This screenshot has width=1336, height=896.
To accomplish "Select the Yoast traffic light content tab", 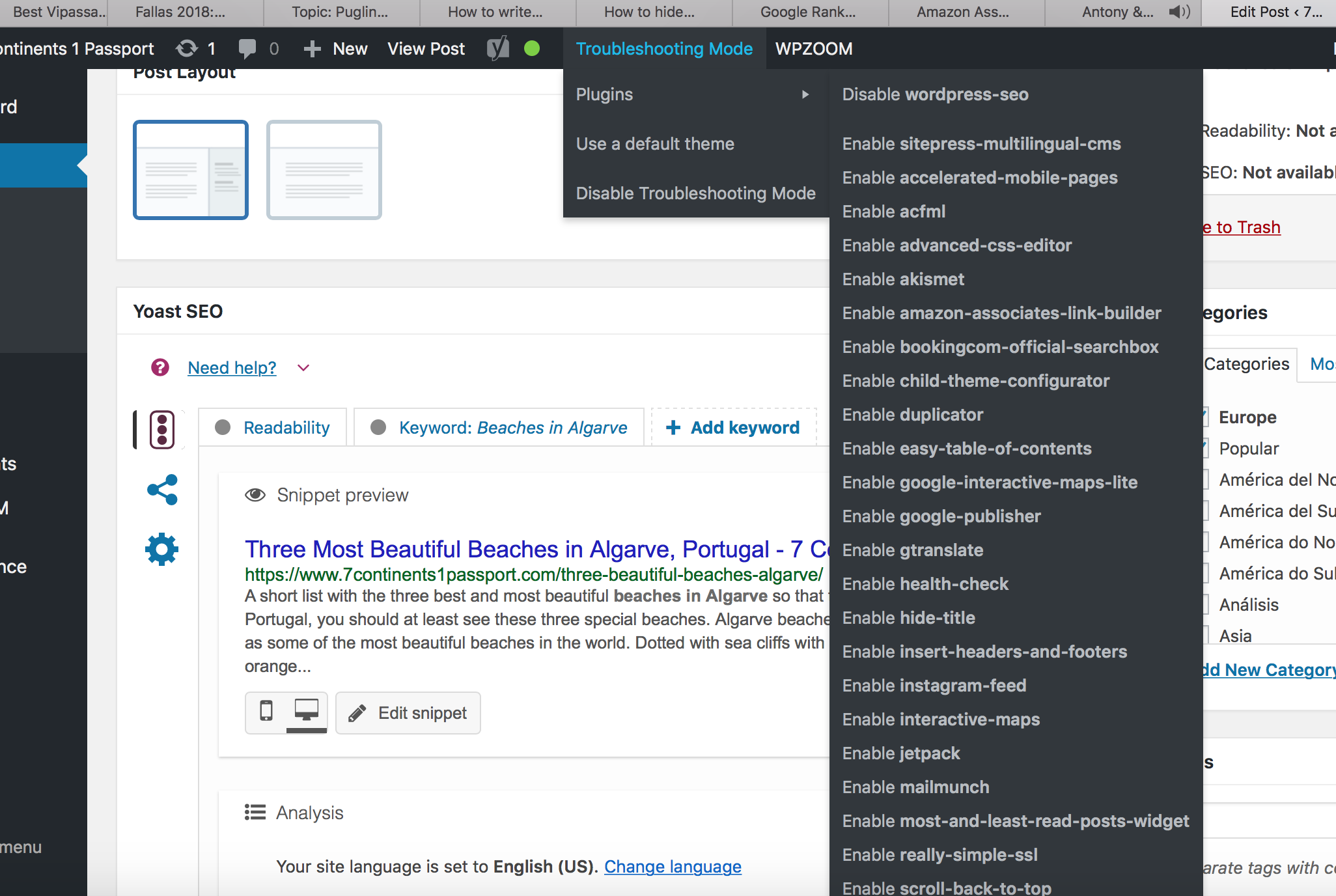I will [x=162, y=430].
